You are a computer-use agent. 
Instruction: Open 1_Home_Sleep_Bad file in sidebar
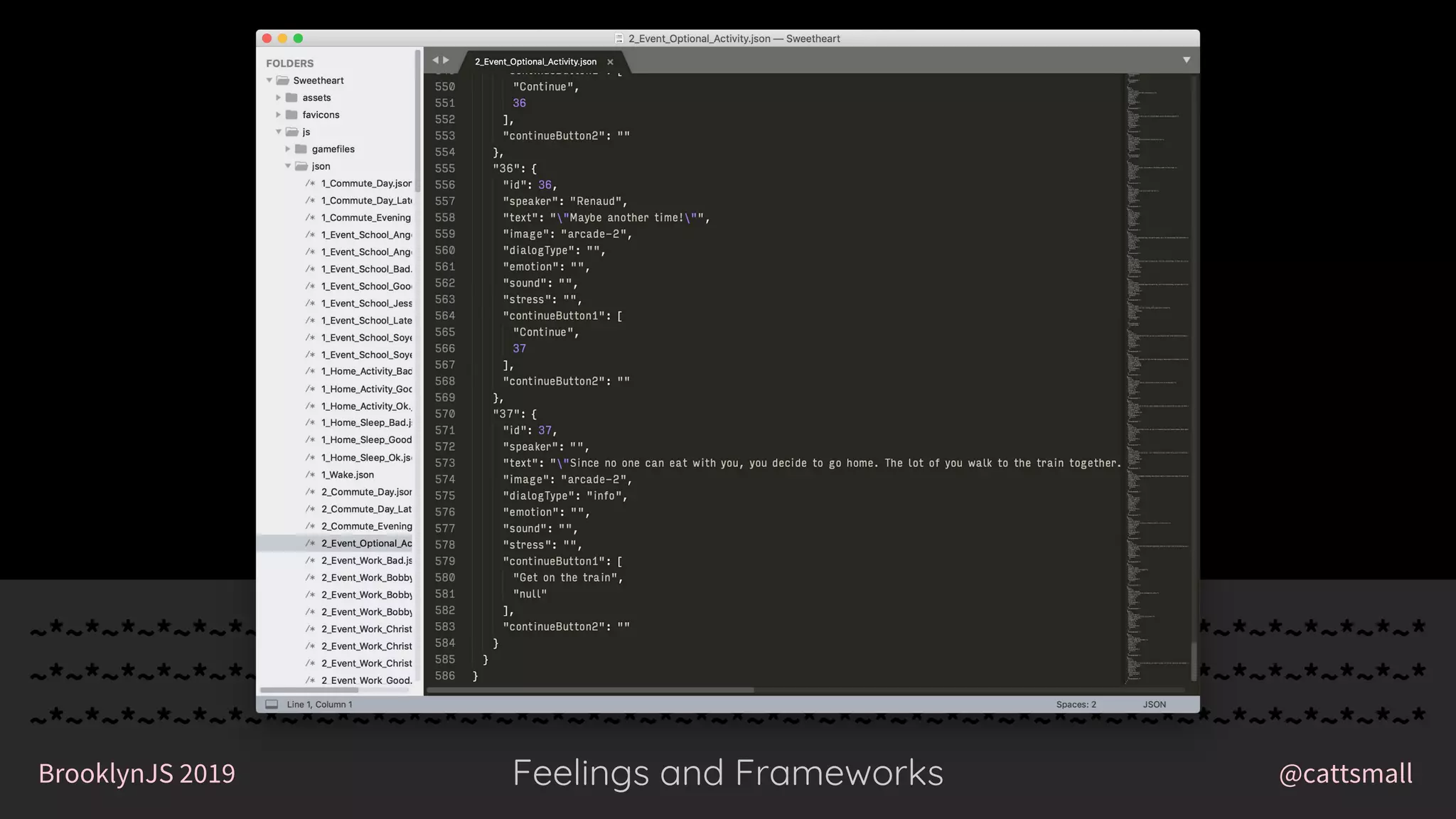[365, 422]
